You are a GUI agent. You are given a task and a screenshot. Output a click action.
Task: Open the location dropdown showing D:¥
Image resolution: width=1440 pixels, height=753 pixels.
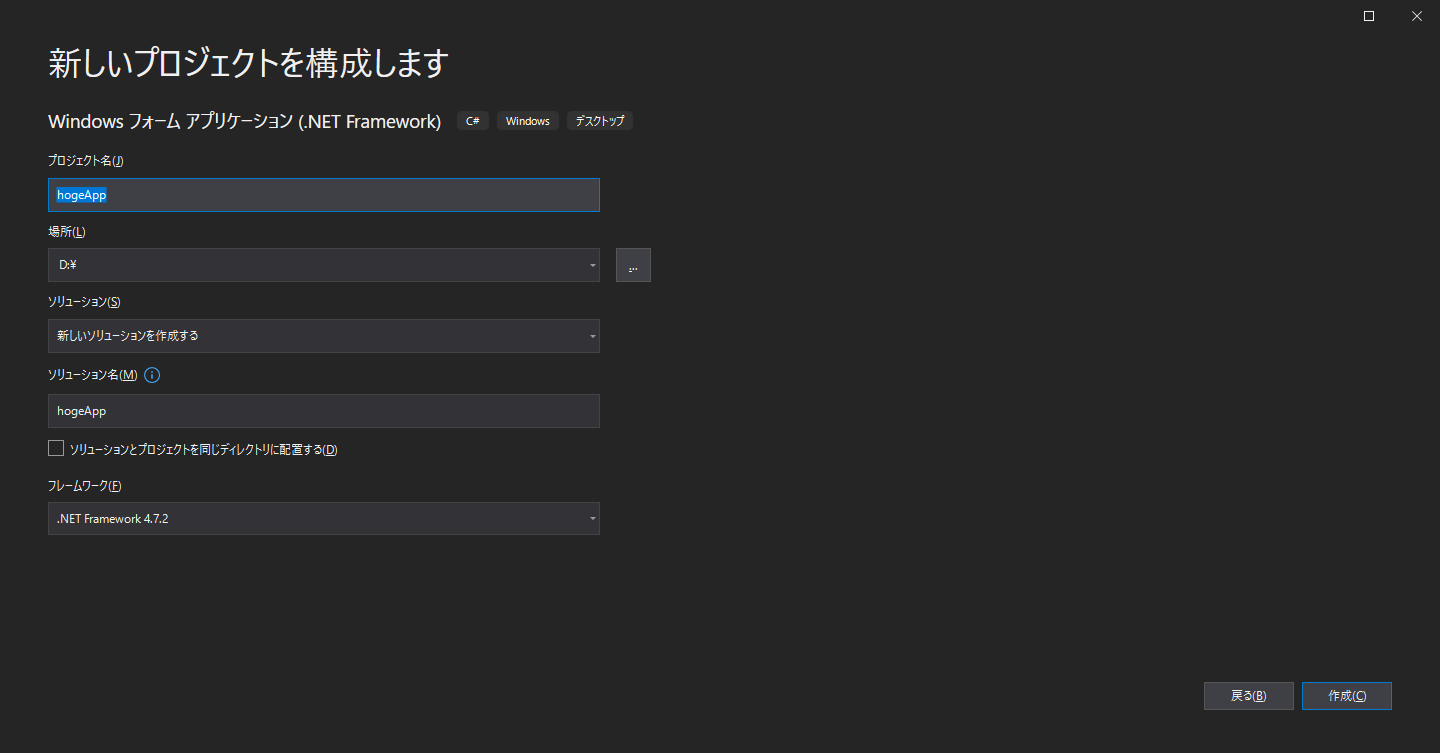pos(323,265)
